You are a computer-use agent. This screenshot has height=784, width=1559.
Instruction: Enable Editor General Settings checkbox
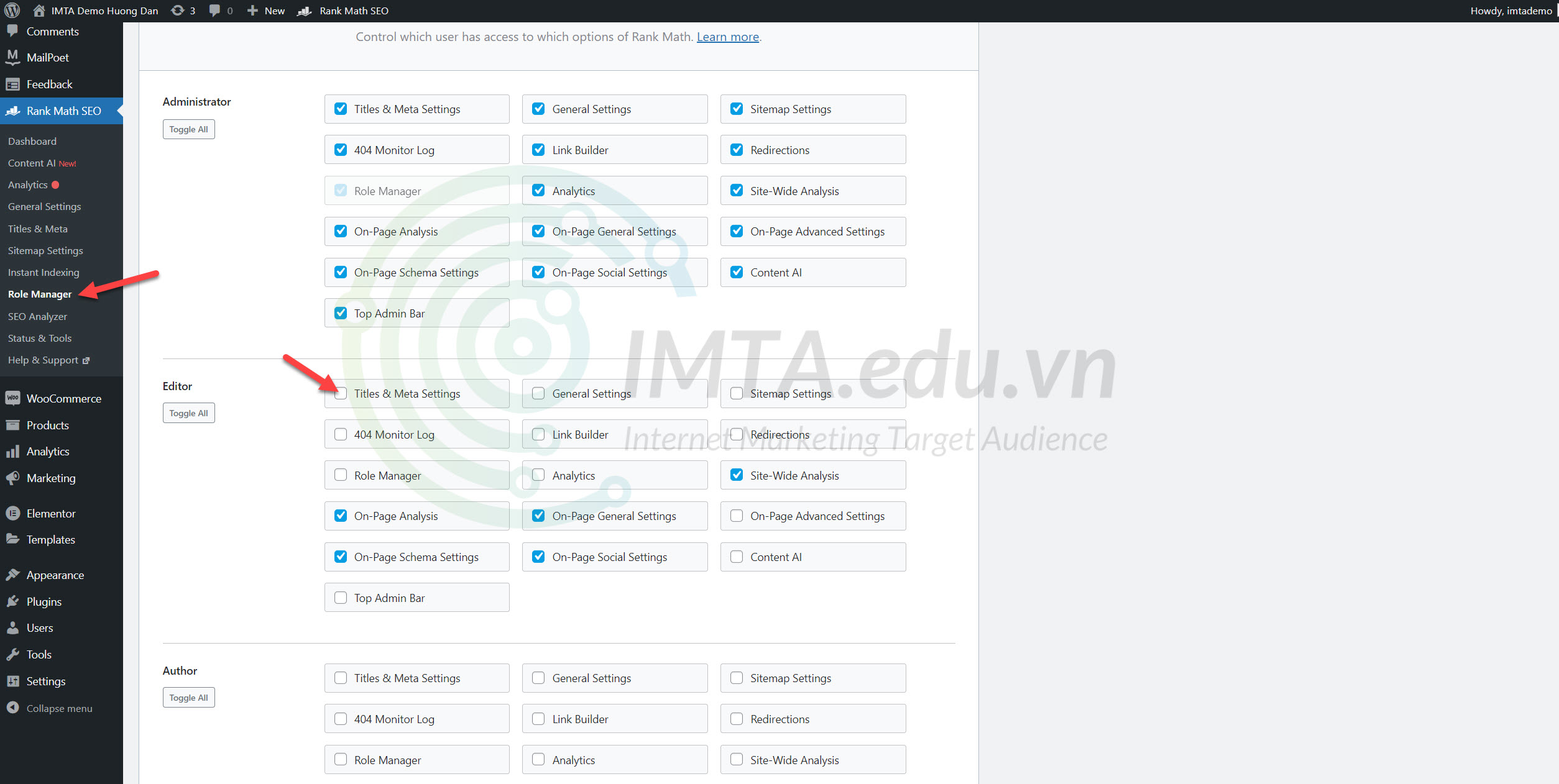pyautogui.click(x=538, y=393)
